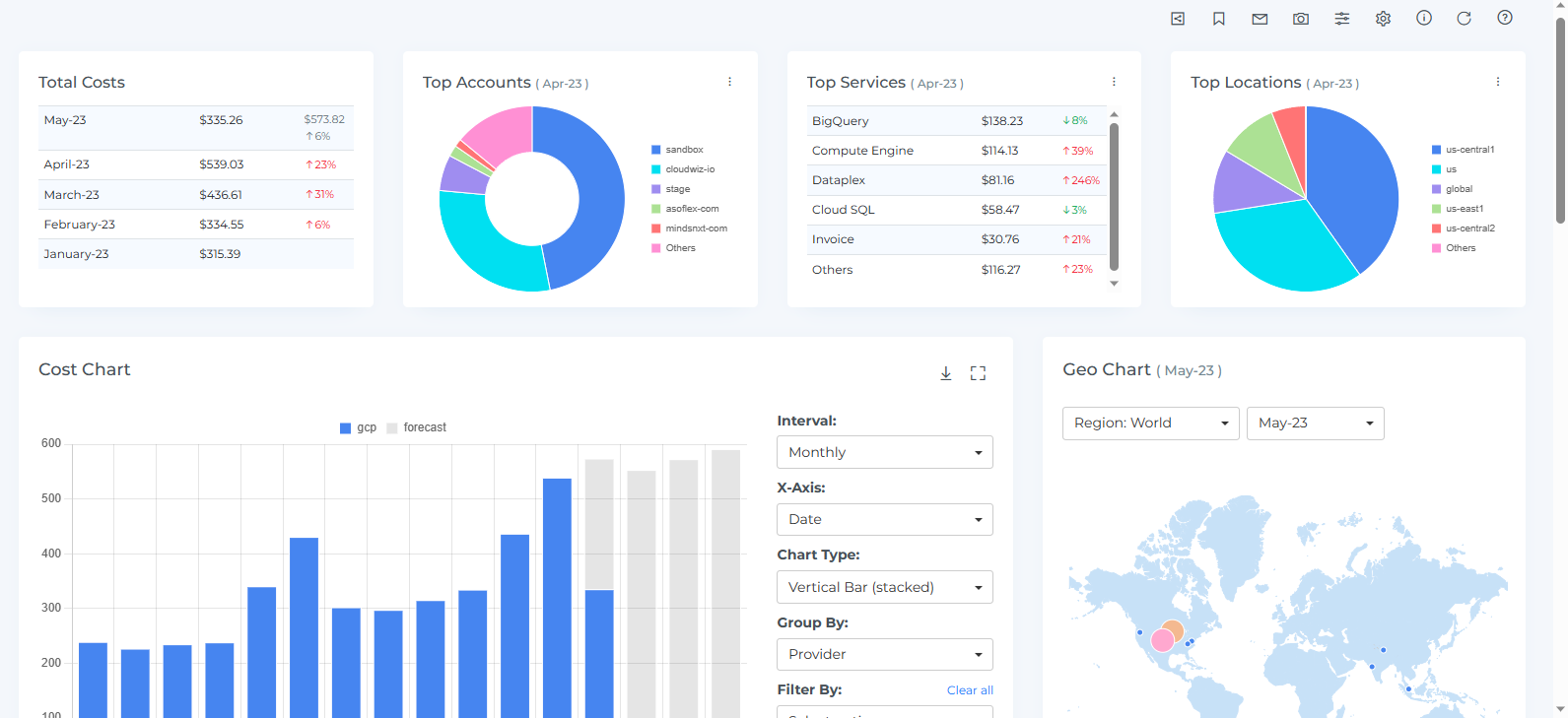This screenshot has height=718, width=1568.
Task: Click the Clear all filter link
Action: point(970,690)
